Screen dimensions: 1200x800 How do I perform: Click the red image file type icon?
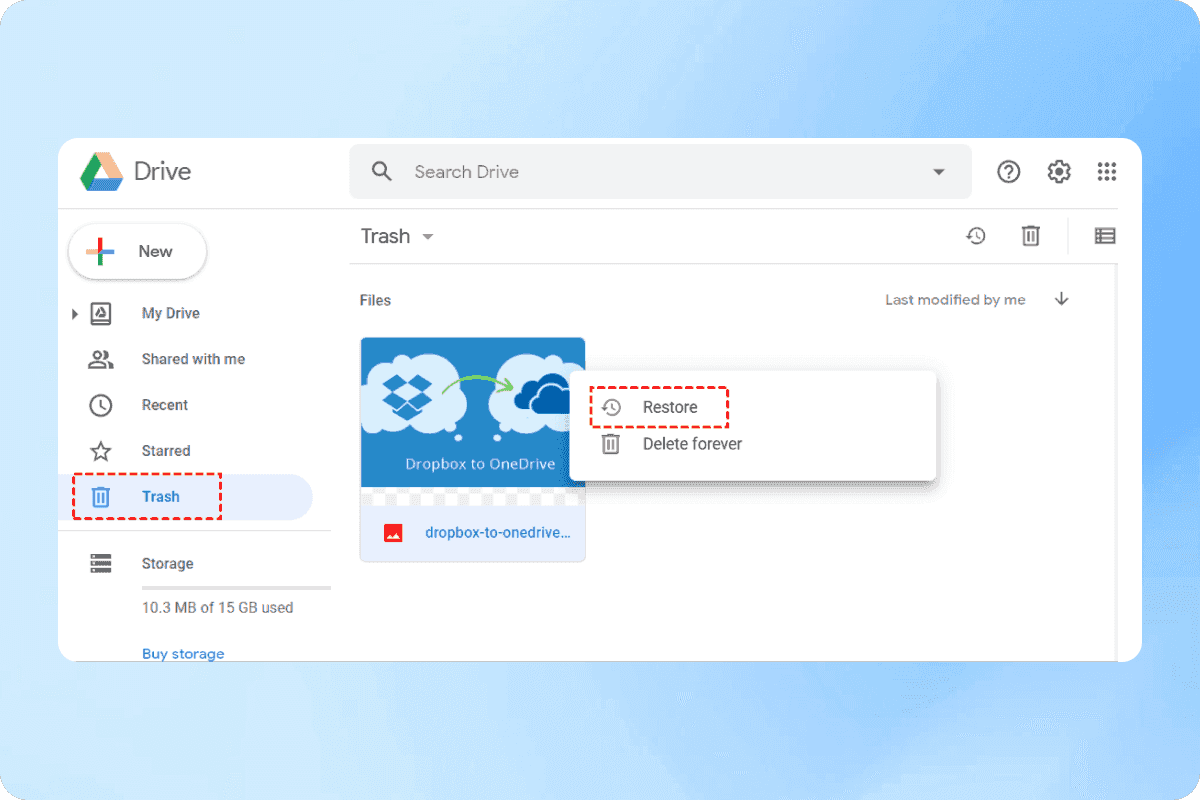(393, 533)
